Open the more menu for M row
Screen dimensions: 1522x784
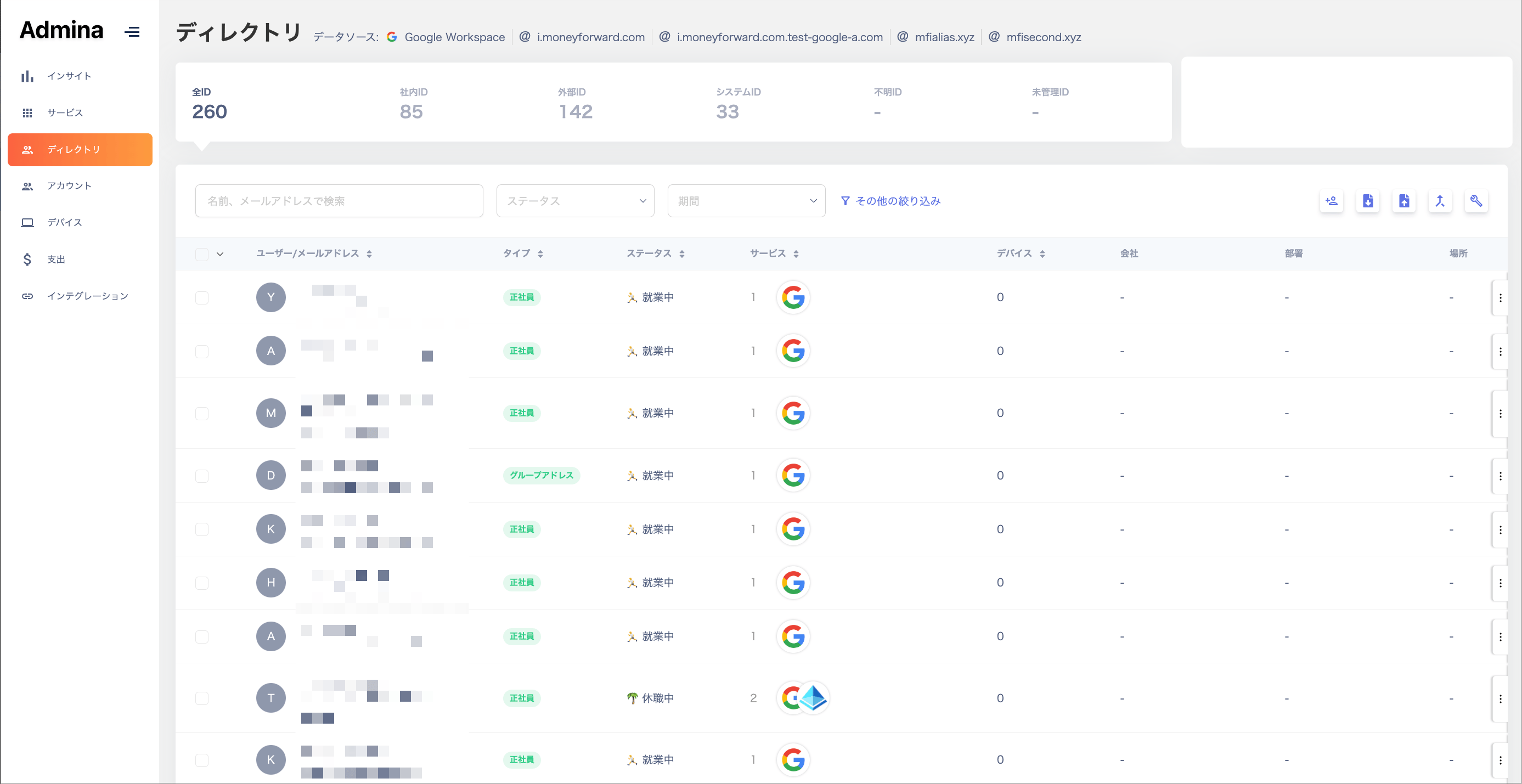(1500, 414)
